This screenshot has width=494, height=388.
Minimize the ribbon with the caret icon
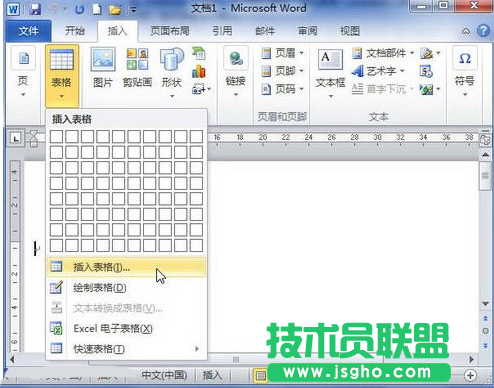pos(466,31)
